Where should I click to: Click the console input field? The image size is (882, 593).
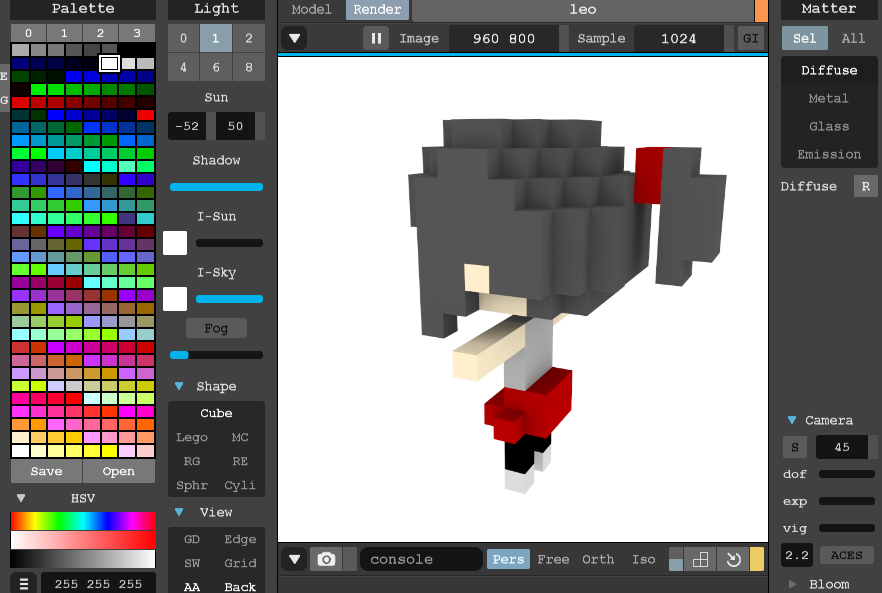(x=421, y=559)
